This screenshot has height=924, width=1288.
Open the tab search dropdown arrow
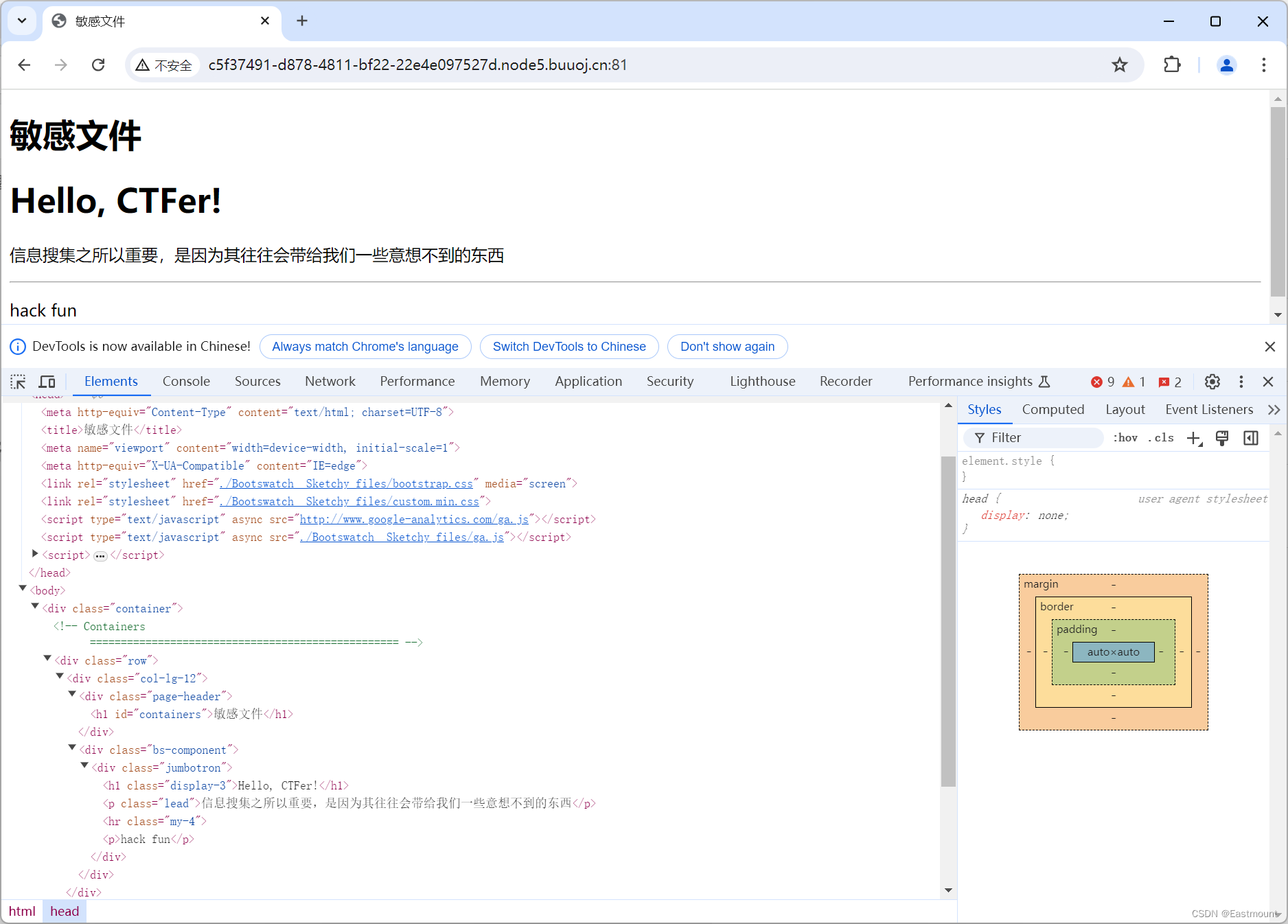coord(22,21)
